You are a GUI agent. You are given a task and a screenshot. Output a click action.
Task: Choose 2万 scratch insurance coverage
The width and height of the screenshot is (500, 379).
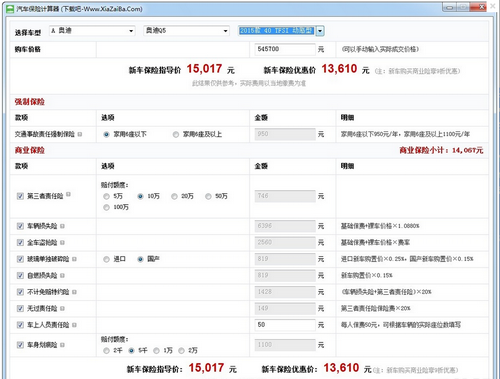point(181,351)
